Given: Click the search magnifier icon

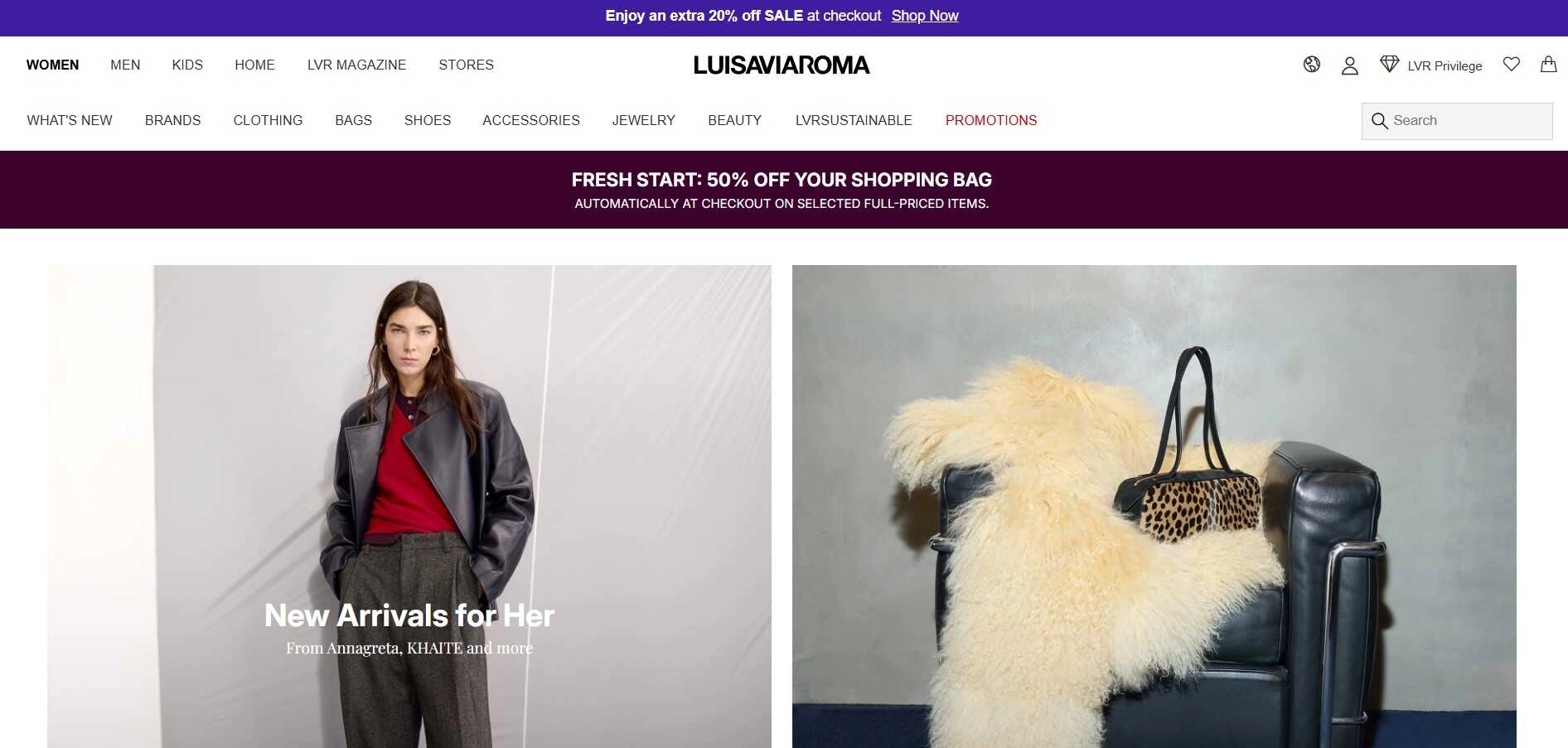Looking at the screenshot, I should click(x=1379, y=121).
